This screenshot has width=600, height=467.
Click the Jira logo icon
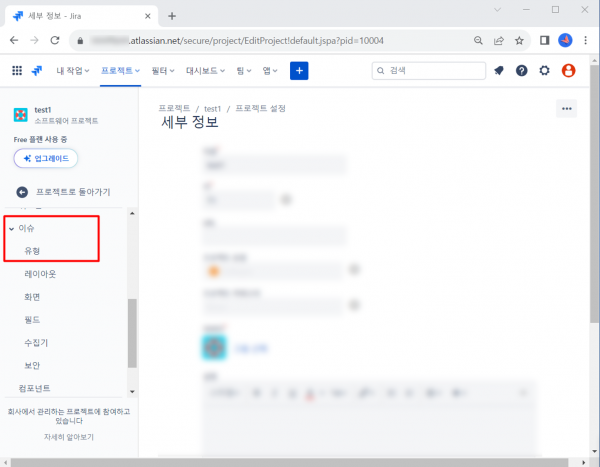pyautogui.click(x=37, y=70)
